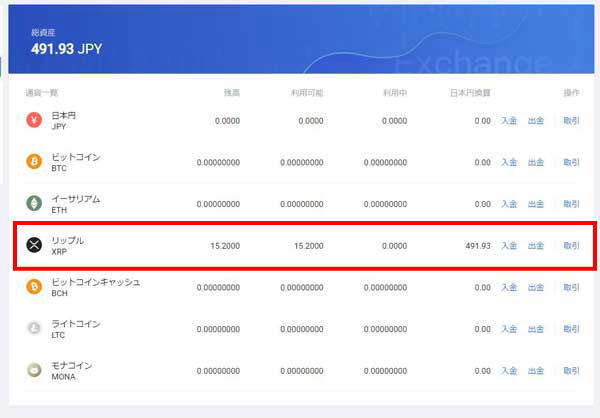Image resolution: width=600 pixels, height=418 pixels.
Task: Click 取引 trade link in XRP row
Action: 571,246
